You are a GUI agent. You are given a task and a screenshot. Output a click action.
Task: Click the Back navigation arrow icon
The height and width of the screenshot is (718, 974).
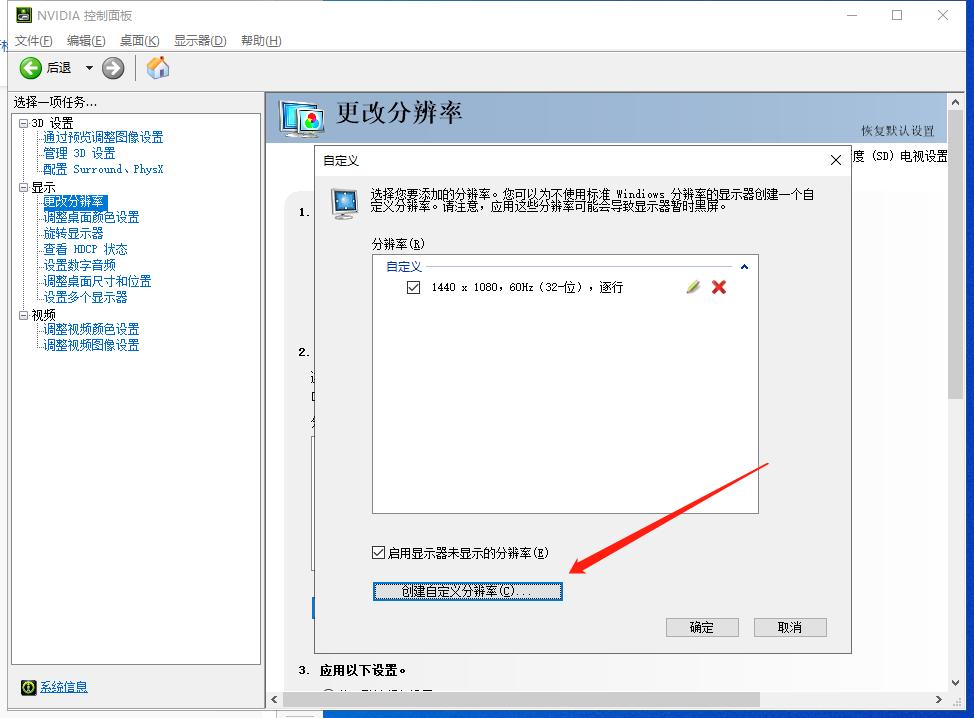coord(30,68)
